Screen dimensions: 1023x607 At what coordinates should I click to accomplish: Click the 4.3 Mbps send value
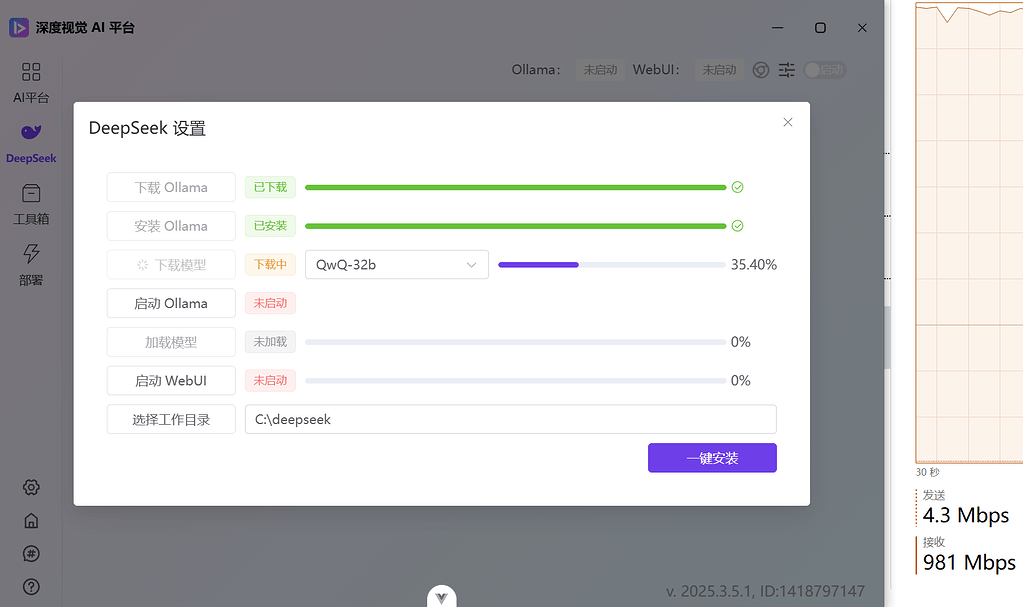click(x=966, y=515)
